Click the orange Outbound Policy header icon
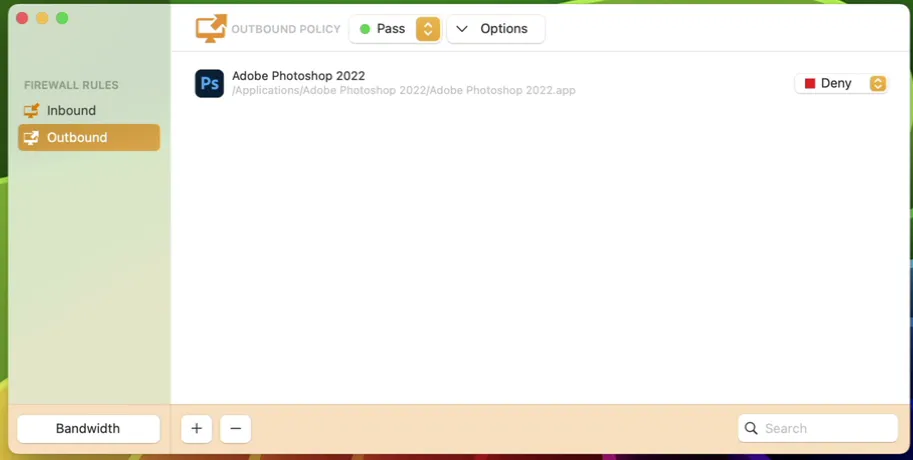The width and height of the screenshot is (913, 460). pyautogui.click(x=210, y=29)
